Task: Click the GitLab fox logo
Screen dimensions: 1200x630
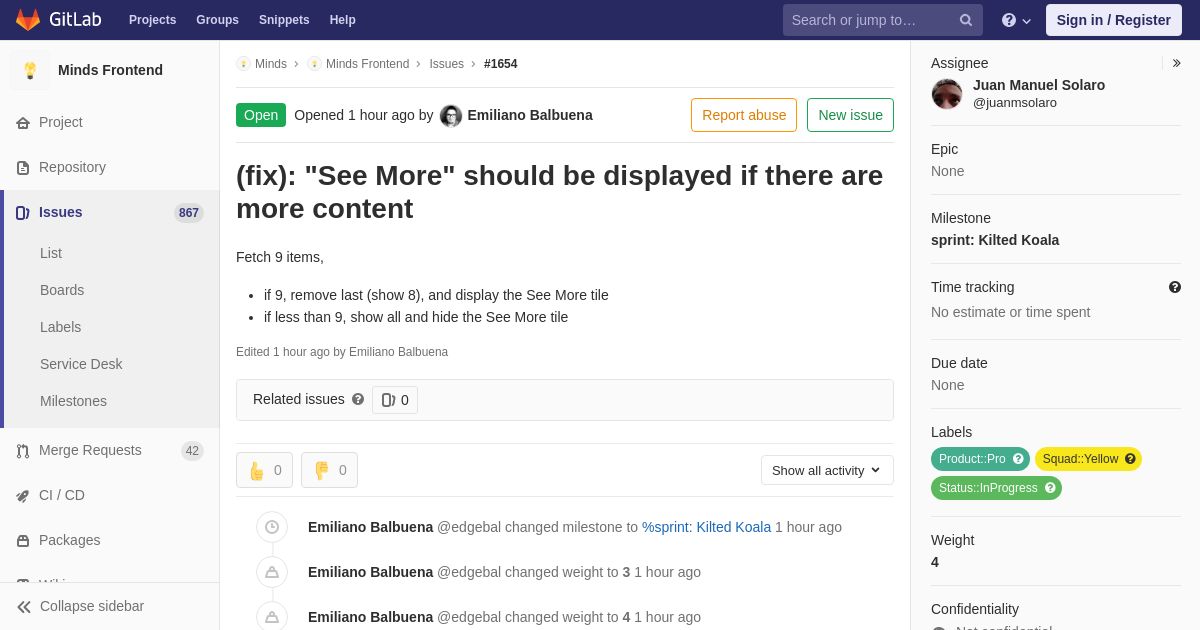Action: pos(28,20)
